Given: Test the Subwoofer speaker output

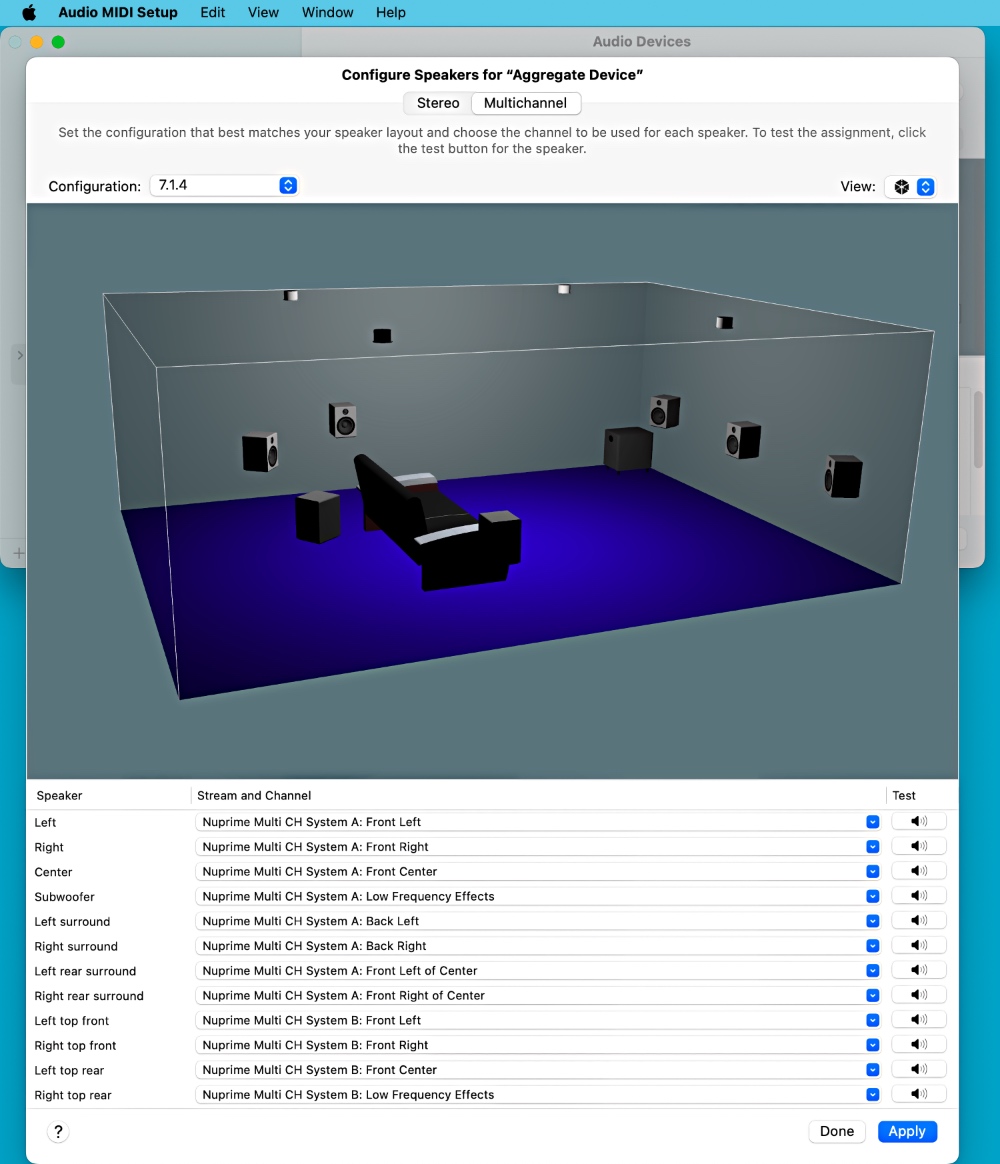Looking at the screenshot, I should (918, 896).
